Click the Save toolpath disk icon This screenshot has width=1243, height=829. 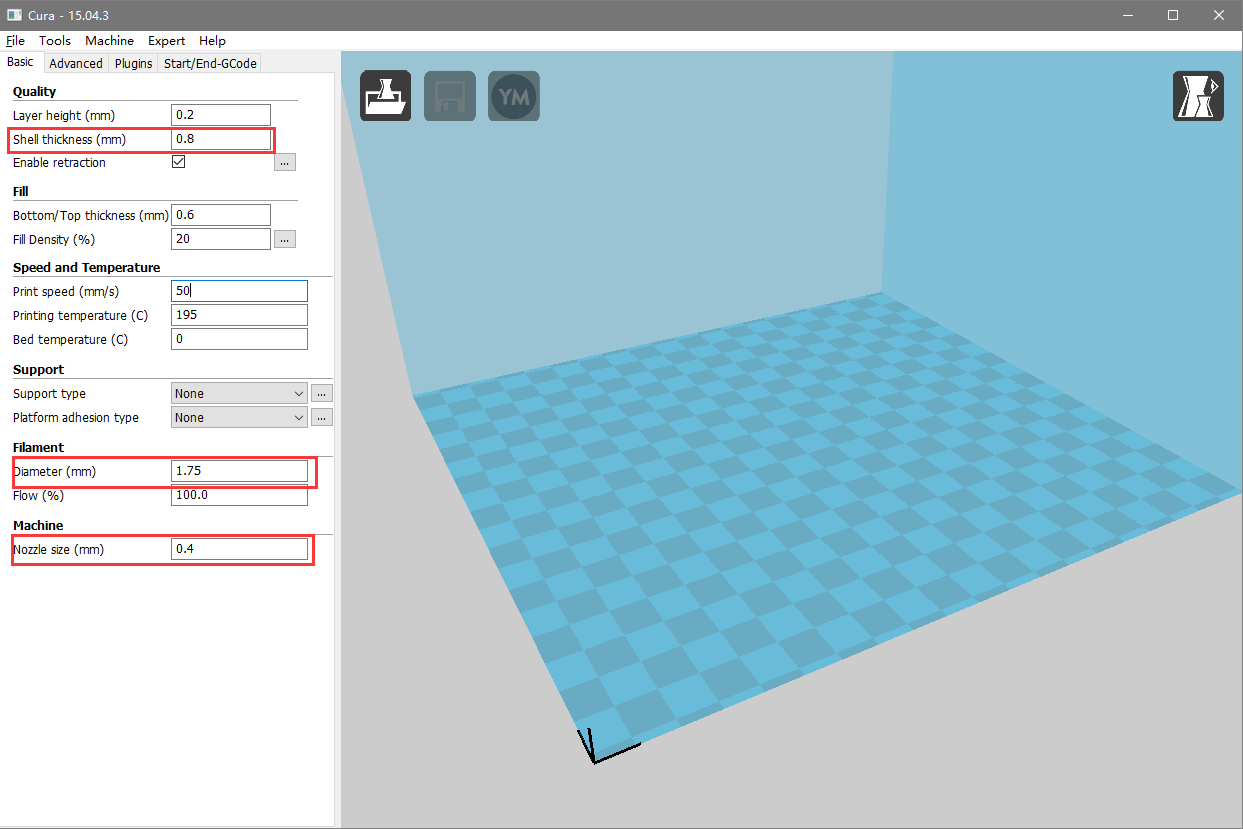click(x=449, y=97)
